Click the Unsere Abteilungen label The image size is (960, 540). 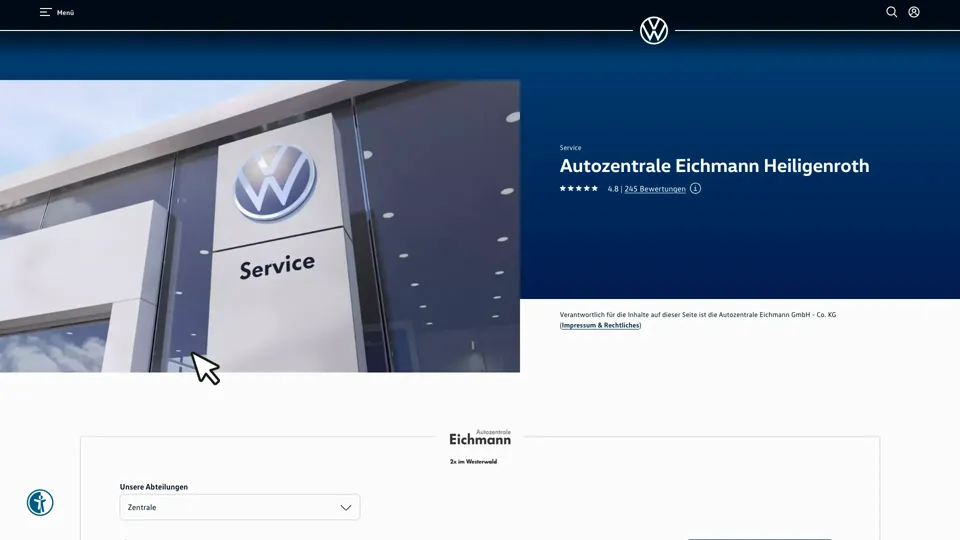154,487
